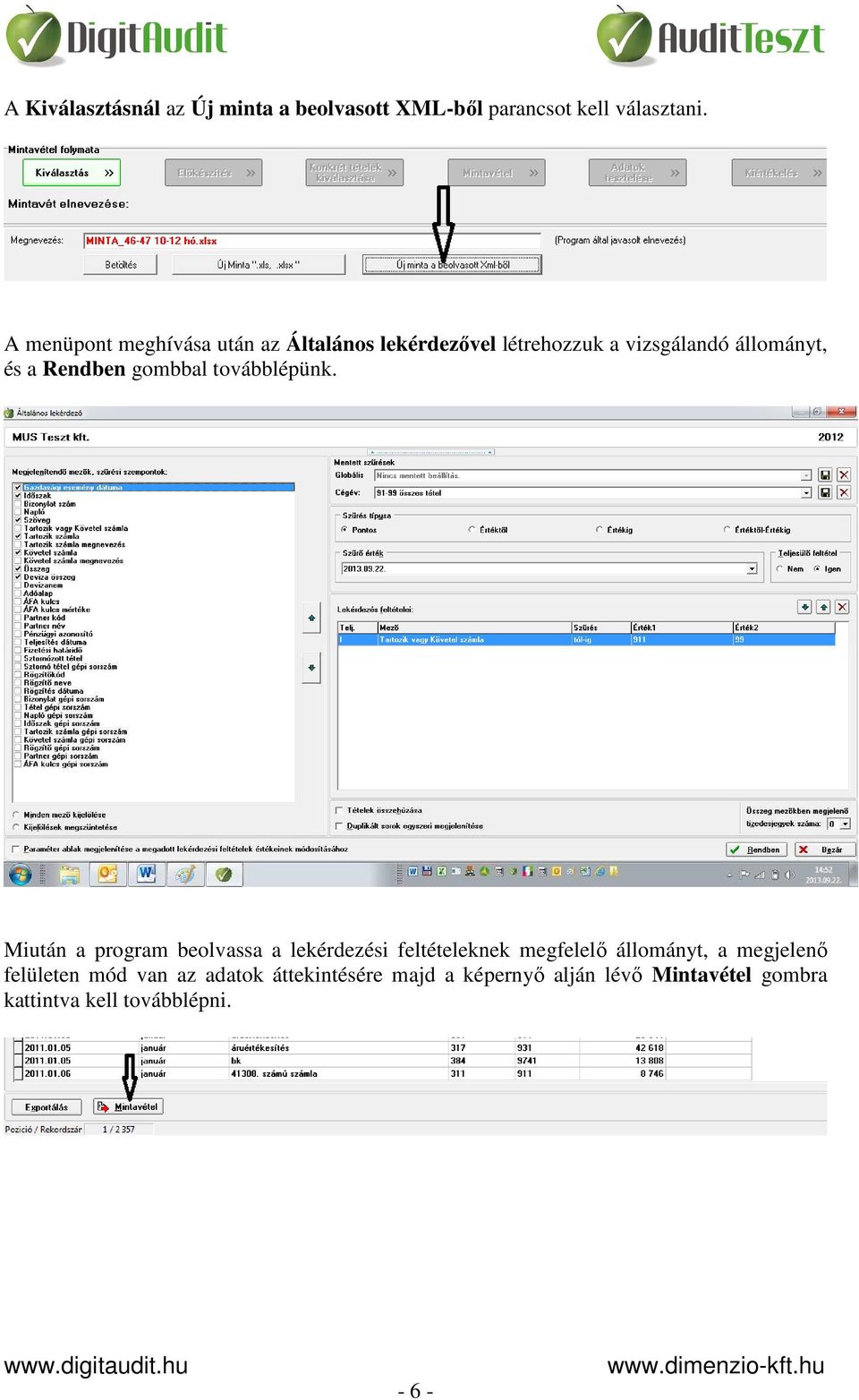Open the DigitAudit app on the taskbar
This screenshot has width=859, height=1400.
(224, 875)
